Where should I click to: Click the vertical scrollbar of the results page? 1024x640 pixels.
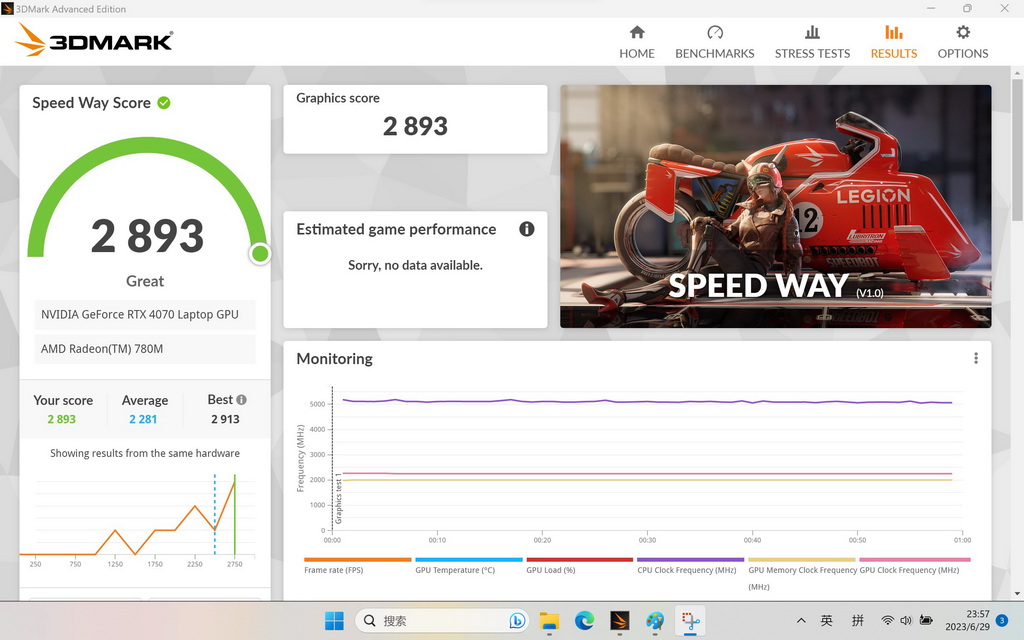pos(1017,150)
